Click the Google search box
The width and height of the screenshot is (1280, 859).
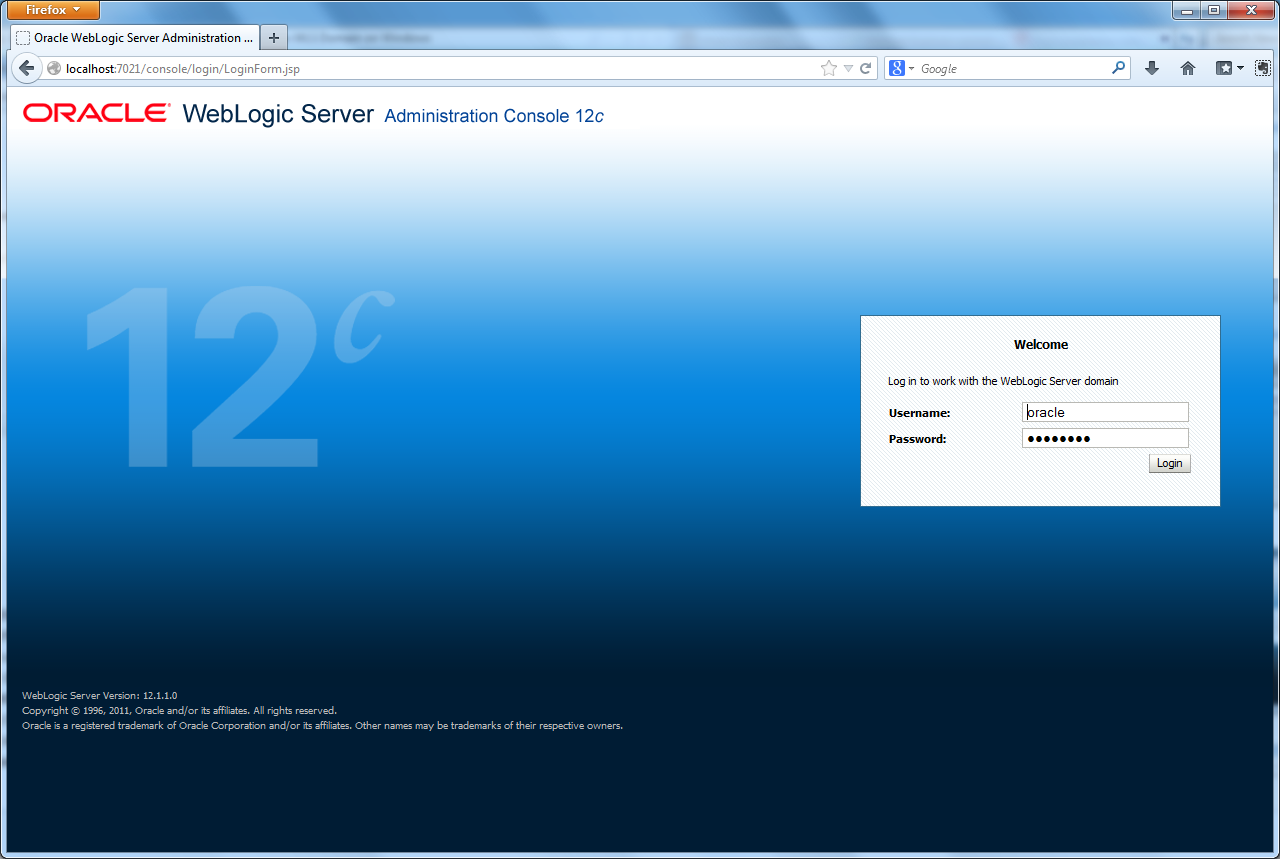pyautogui.click(x=1012, y=69)
